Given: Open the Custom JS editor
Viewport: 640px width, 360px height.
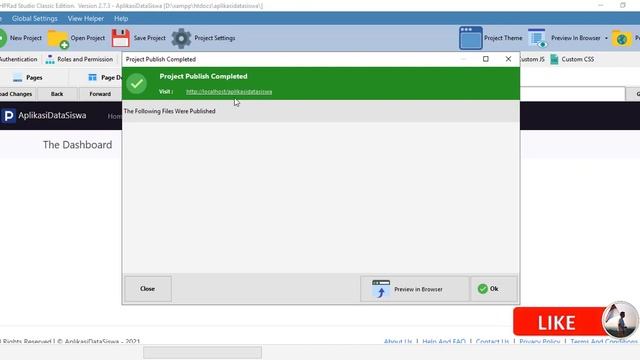Looking at the screenshot, I should (532, 59).
